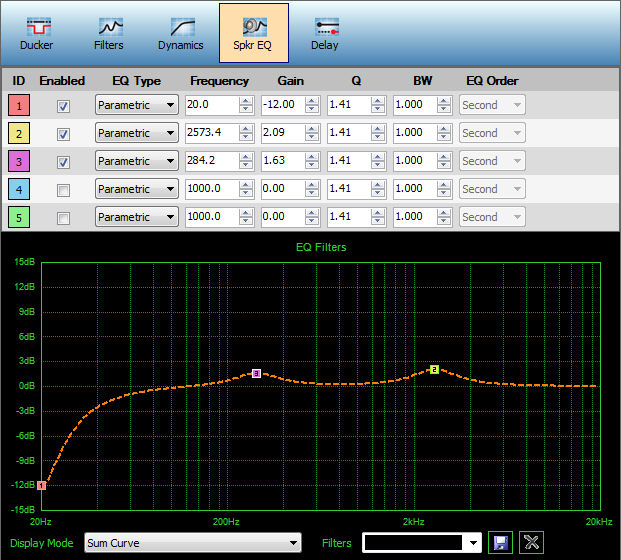Increase band 1 BW with up stepper
The height and width of the screenshot is (560, 621).
[x=444, y=101]
